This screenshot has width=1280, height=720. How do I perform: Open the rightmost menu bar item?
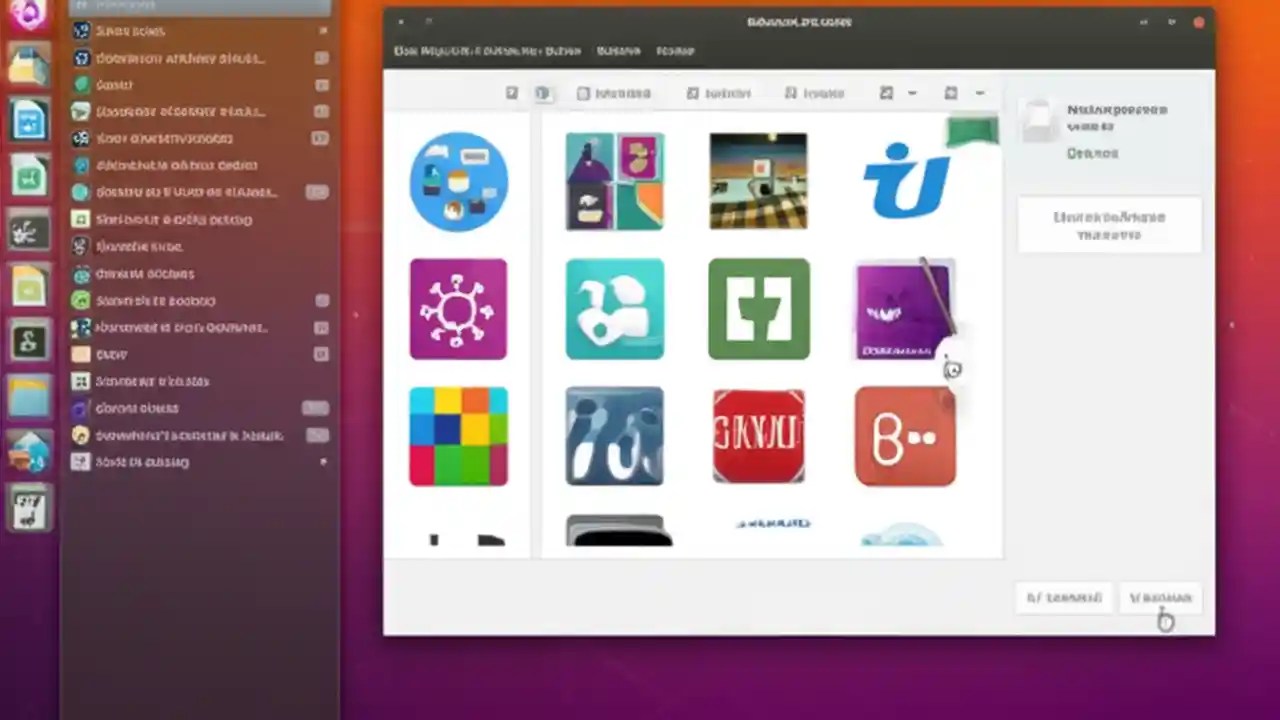pyautogui.click(x=675, y=50)
